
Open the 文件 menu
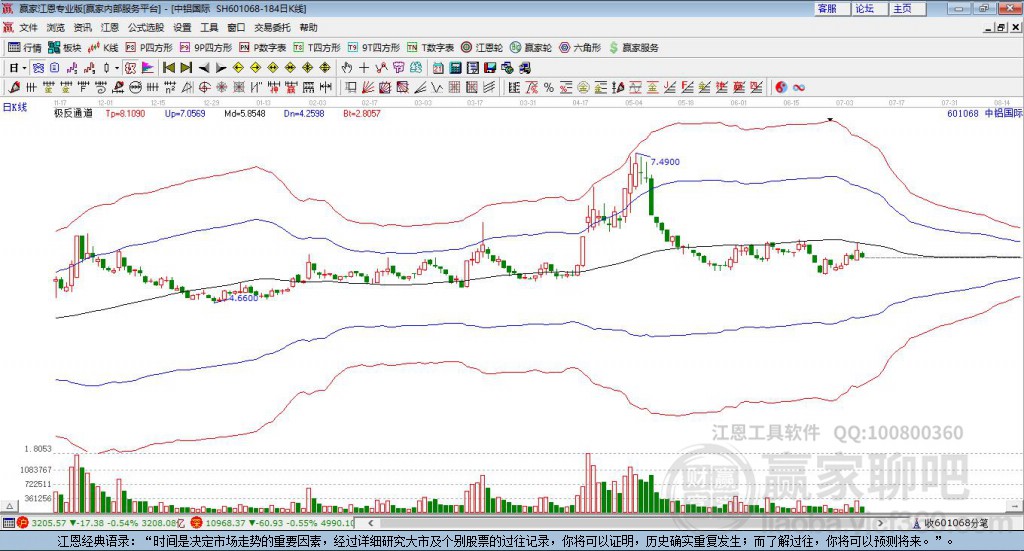[28, 27]
